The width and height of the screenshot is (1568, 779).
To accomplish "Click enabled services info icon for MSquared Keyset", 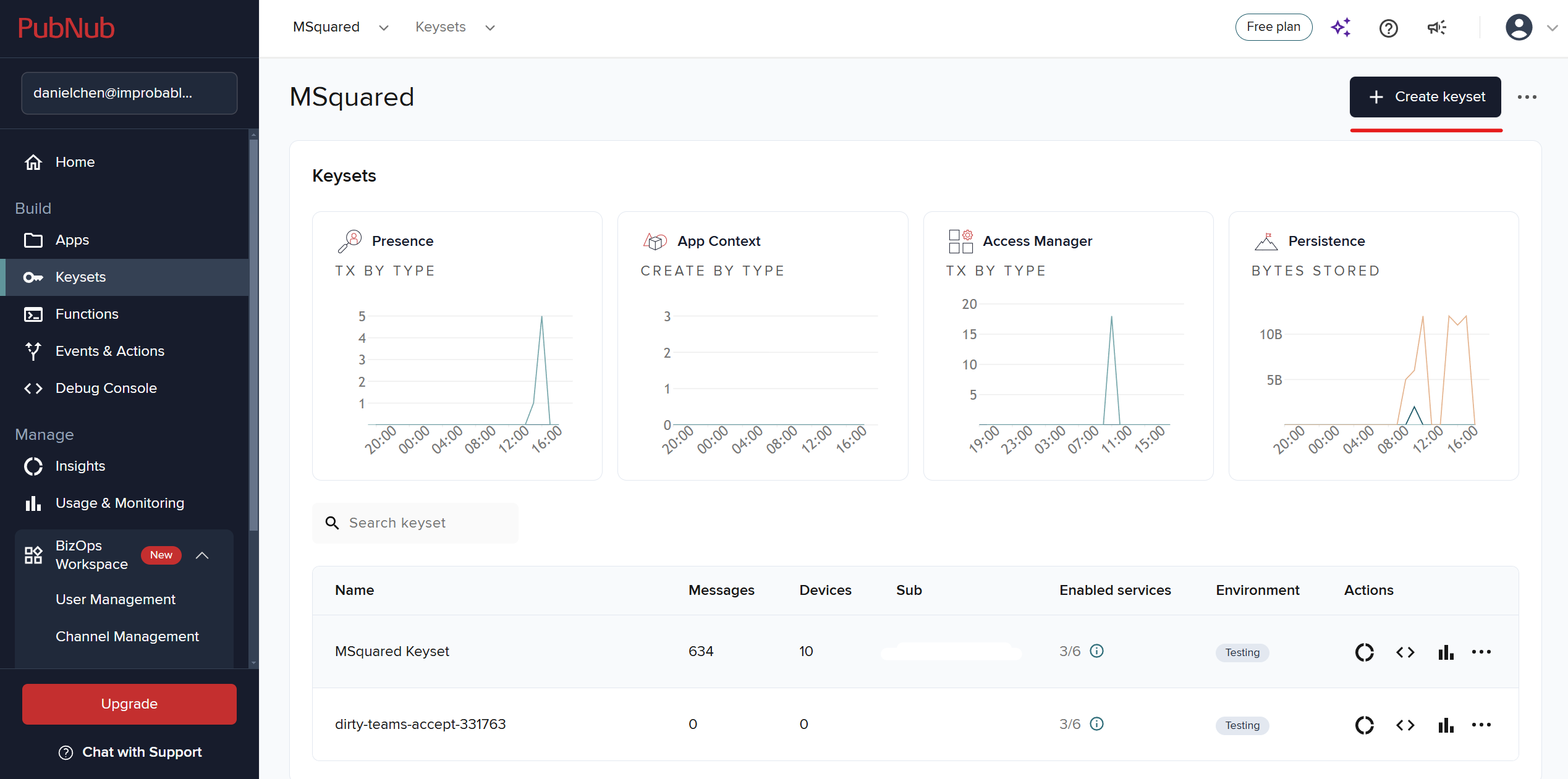I will [x=1096, y=651].
